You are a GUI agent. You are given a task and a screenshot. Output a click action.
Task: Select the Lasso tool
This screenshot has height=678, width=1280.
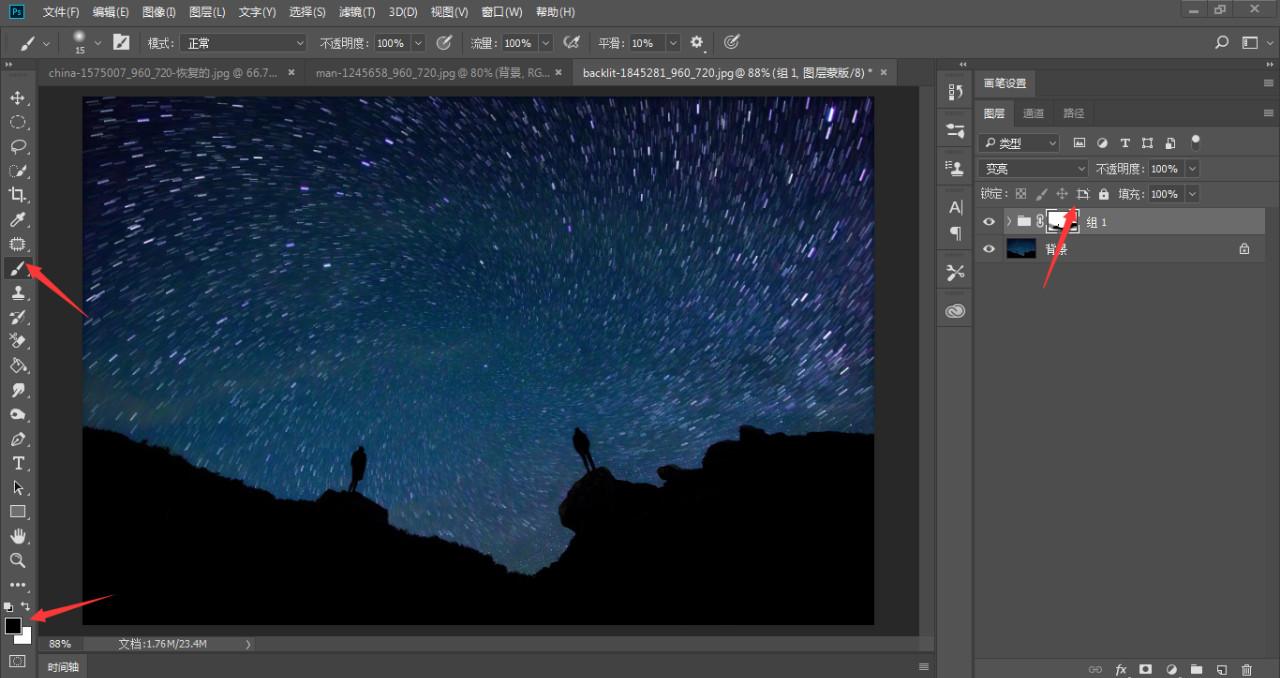[x=17, y=147]
